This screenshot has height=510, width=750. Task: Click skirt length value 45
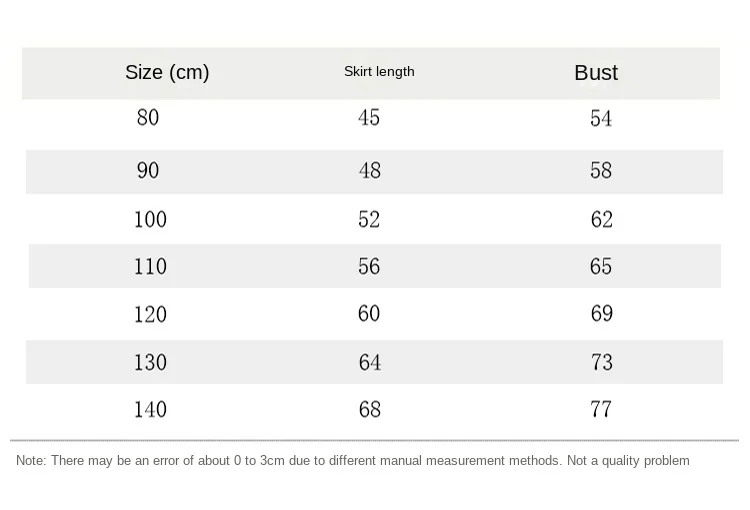(369, 118)
